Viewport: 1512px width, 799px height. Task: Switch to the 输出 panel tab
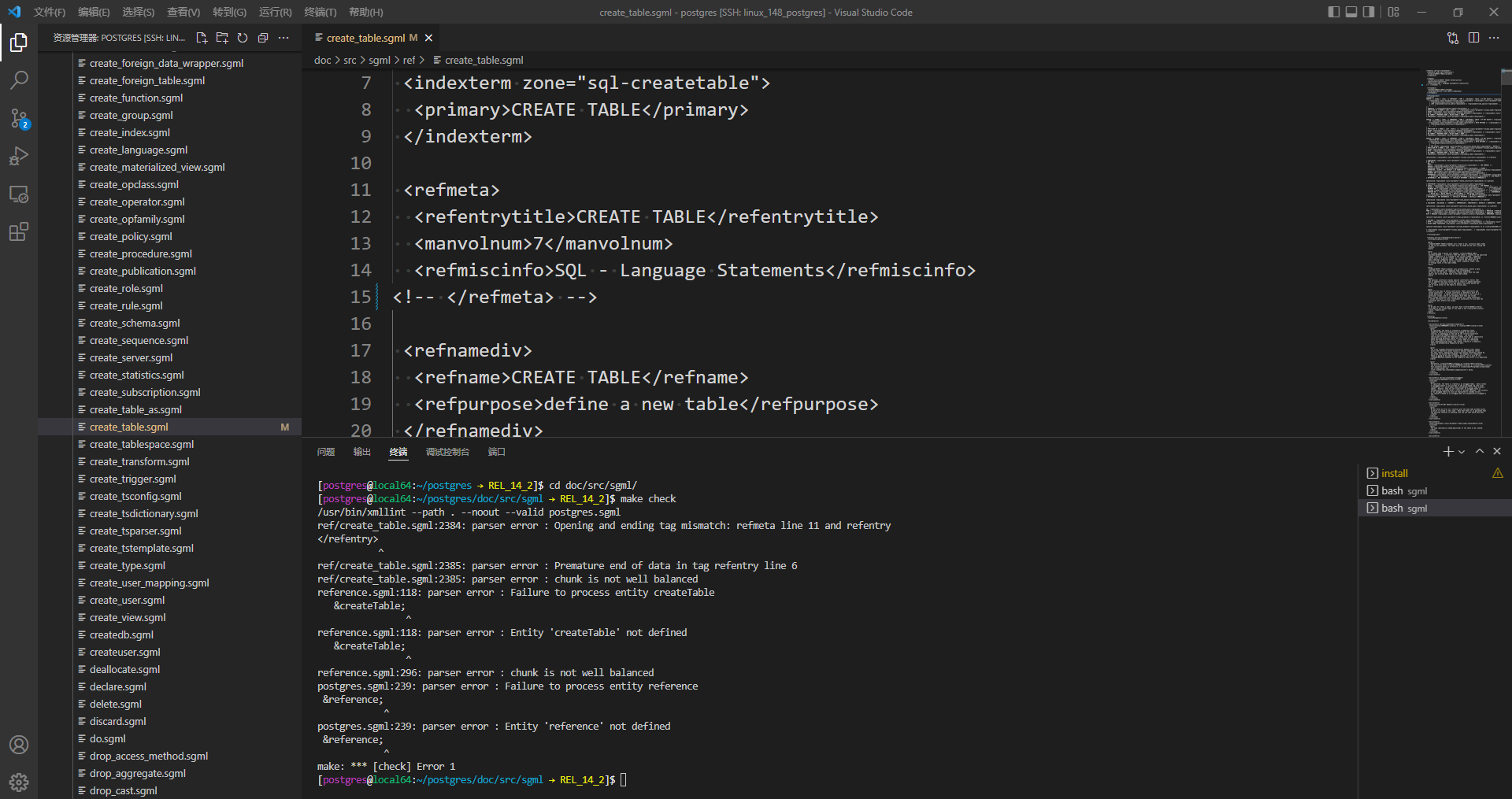(362, 452)
